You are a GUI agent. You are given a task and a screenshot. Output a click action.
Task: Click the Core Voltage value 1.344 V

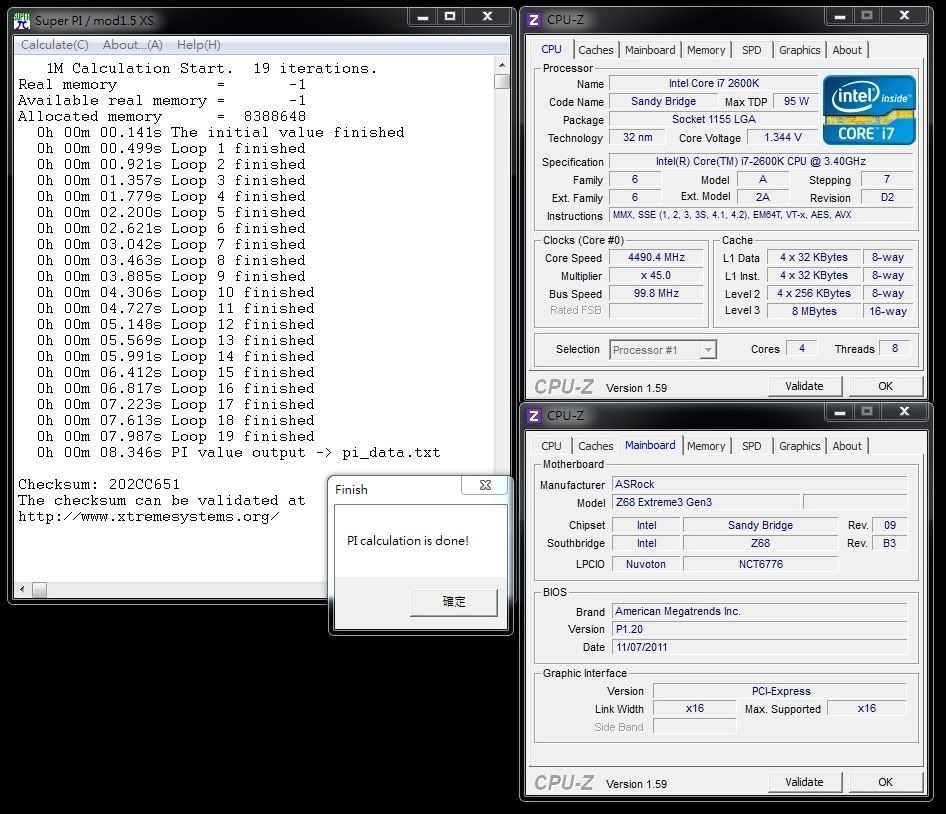[x=783, y=138]
